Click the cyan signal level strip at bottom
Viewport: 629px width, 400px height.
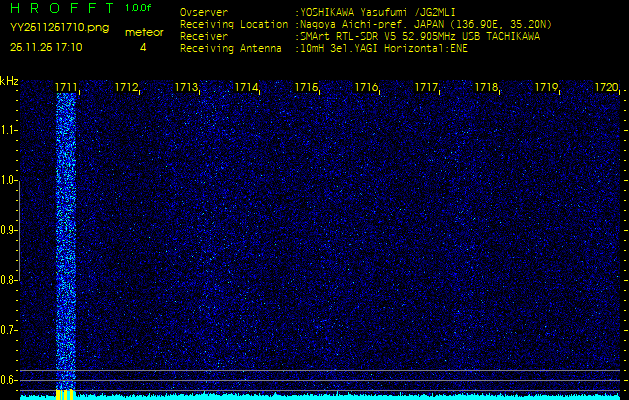pos(320,397)
